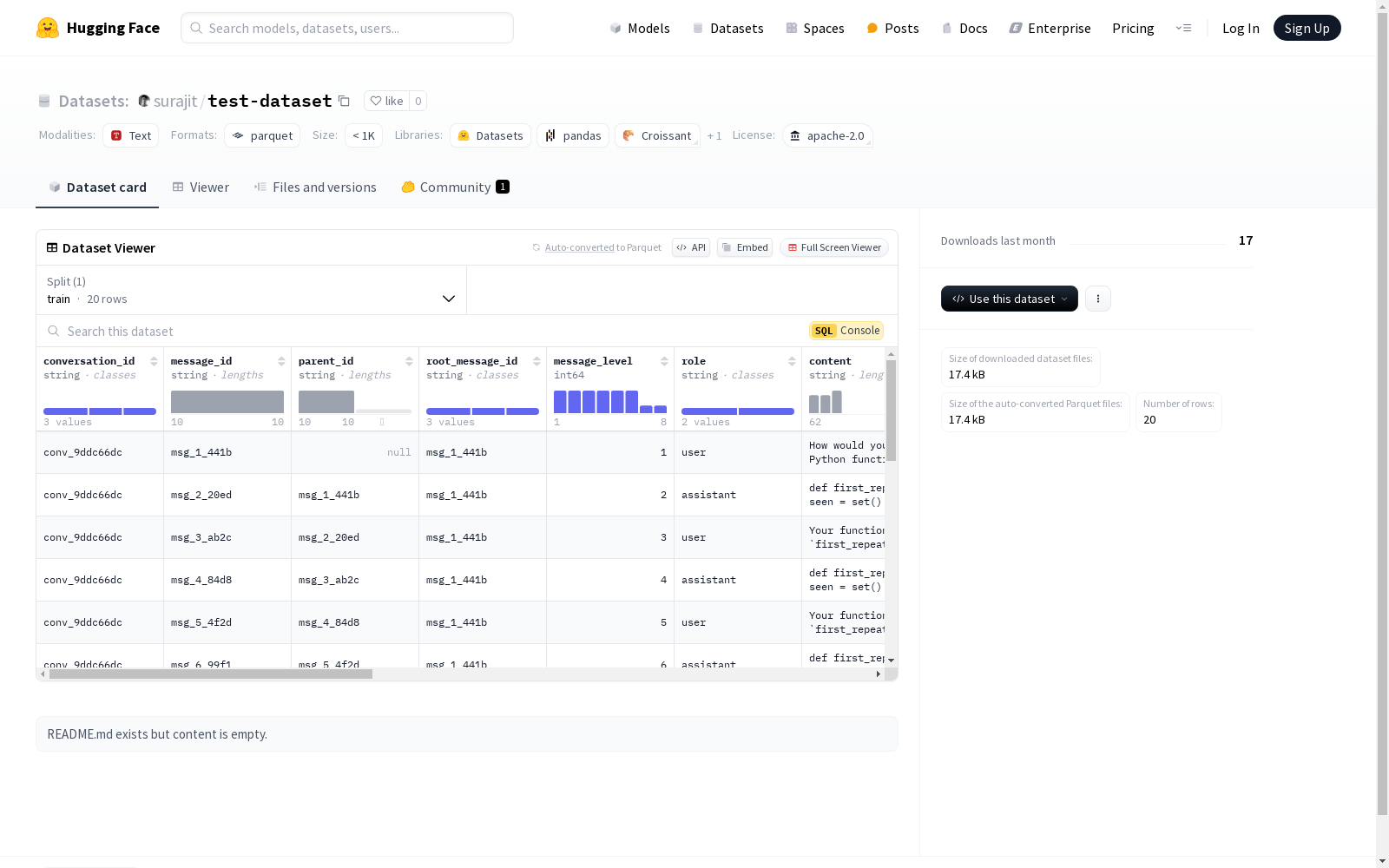
Task: Click the 'Datasets:' breadcrumb label
Action: point(94,101)
